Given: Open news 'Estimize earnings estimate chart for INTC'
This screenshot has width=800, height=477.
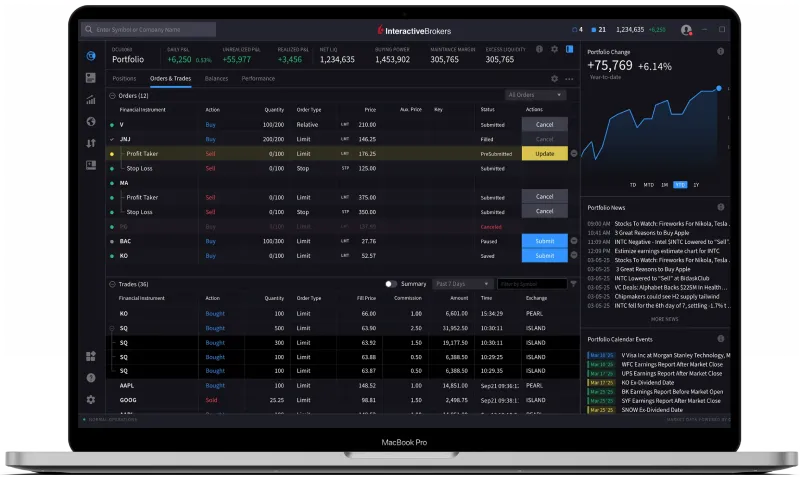Looking at the screenshot, I should pyautogui.click(x=667, y=251).
